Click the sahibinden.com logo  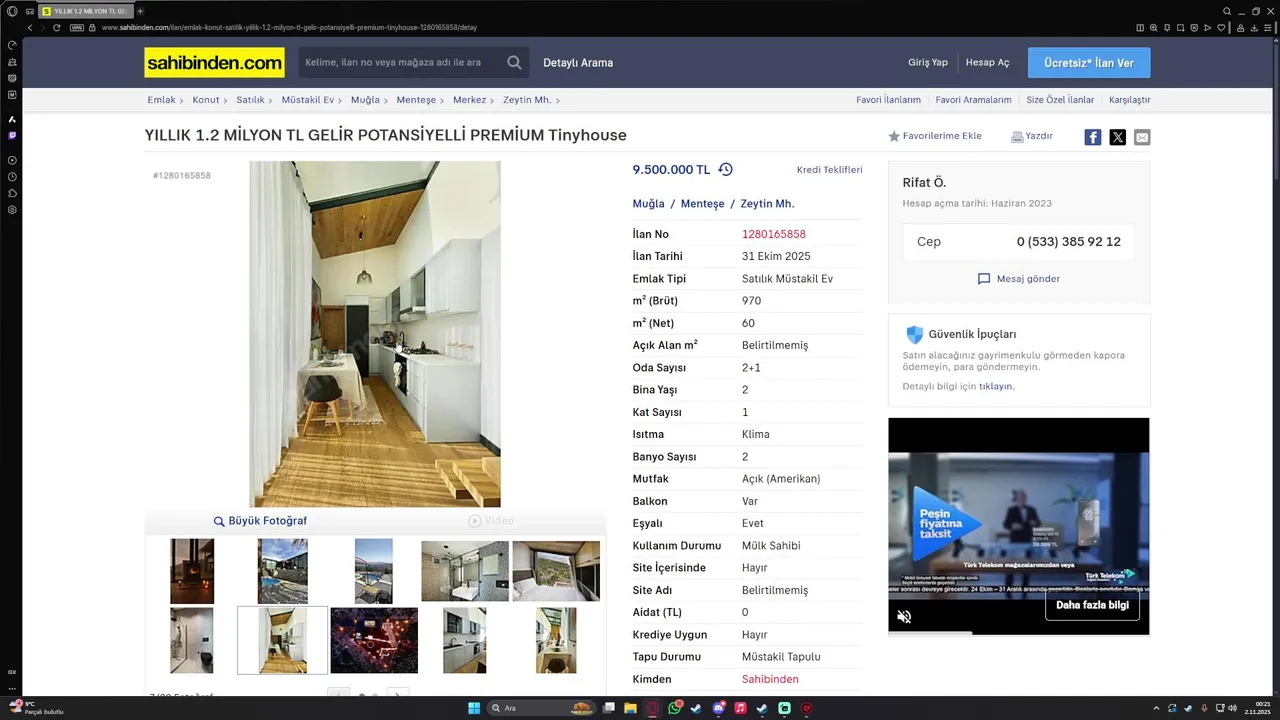214,63
